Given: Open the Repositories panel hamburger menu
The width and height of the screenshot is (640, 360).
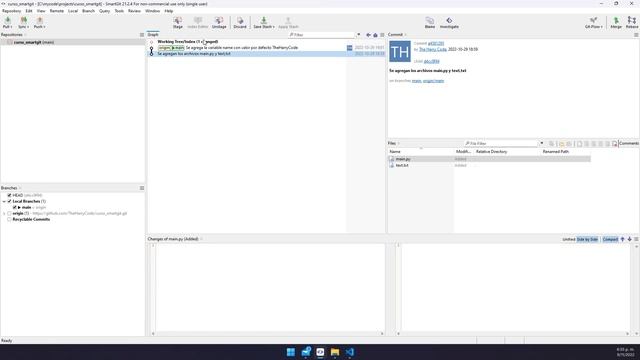Looking at the screenshot, I should [142, 35].
